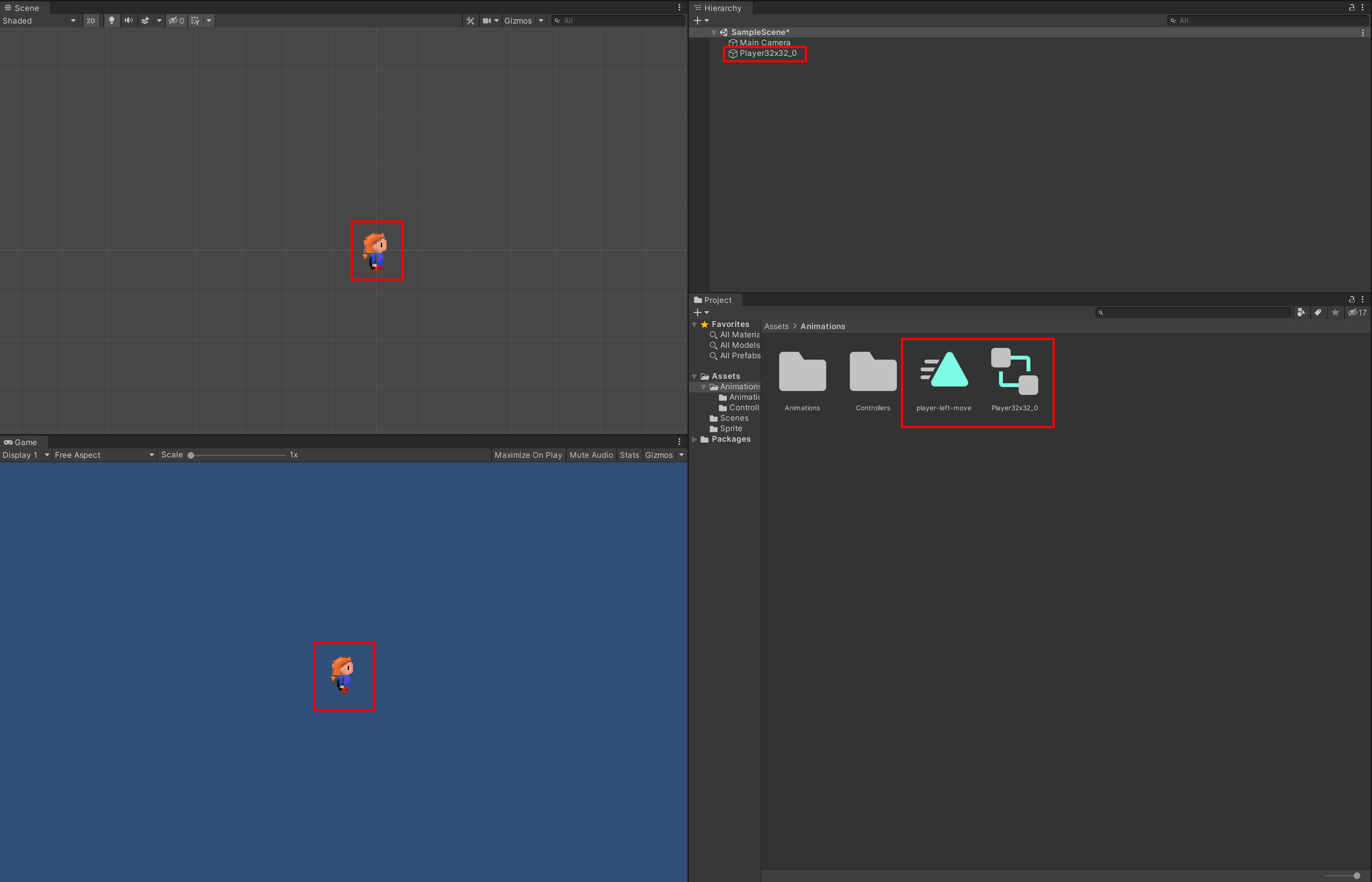The width and height of the screenshot is (1372, 882).
Task: Toggle 2D view mode in Scene
Action: tap(90, 21)
